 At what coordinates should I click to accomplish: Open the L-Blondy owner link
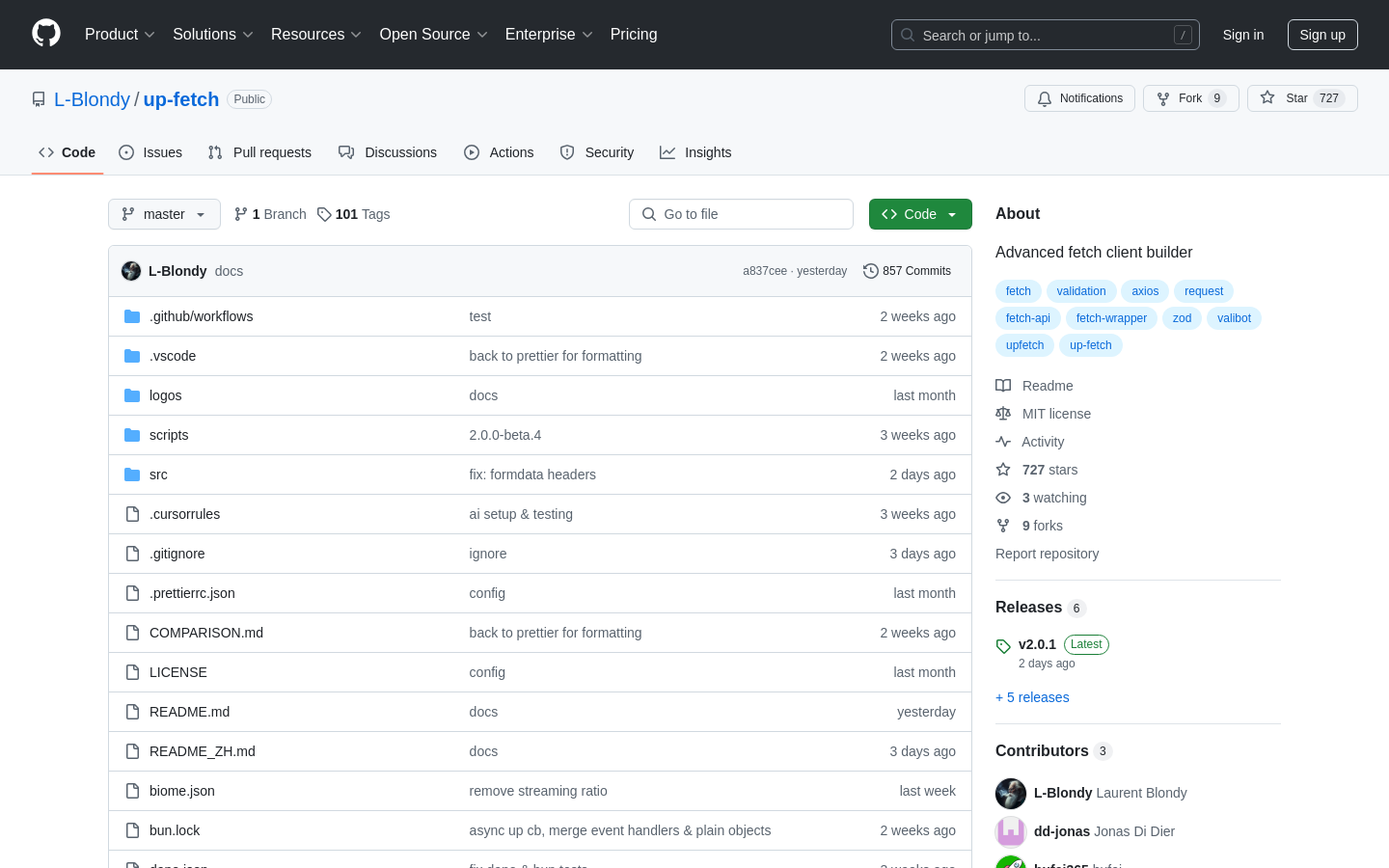tap(92, 99)
